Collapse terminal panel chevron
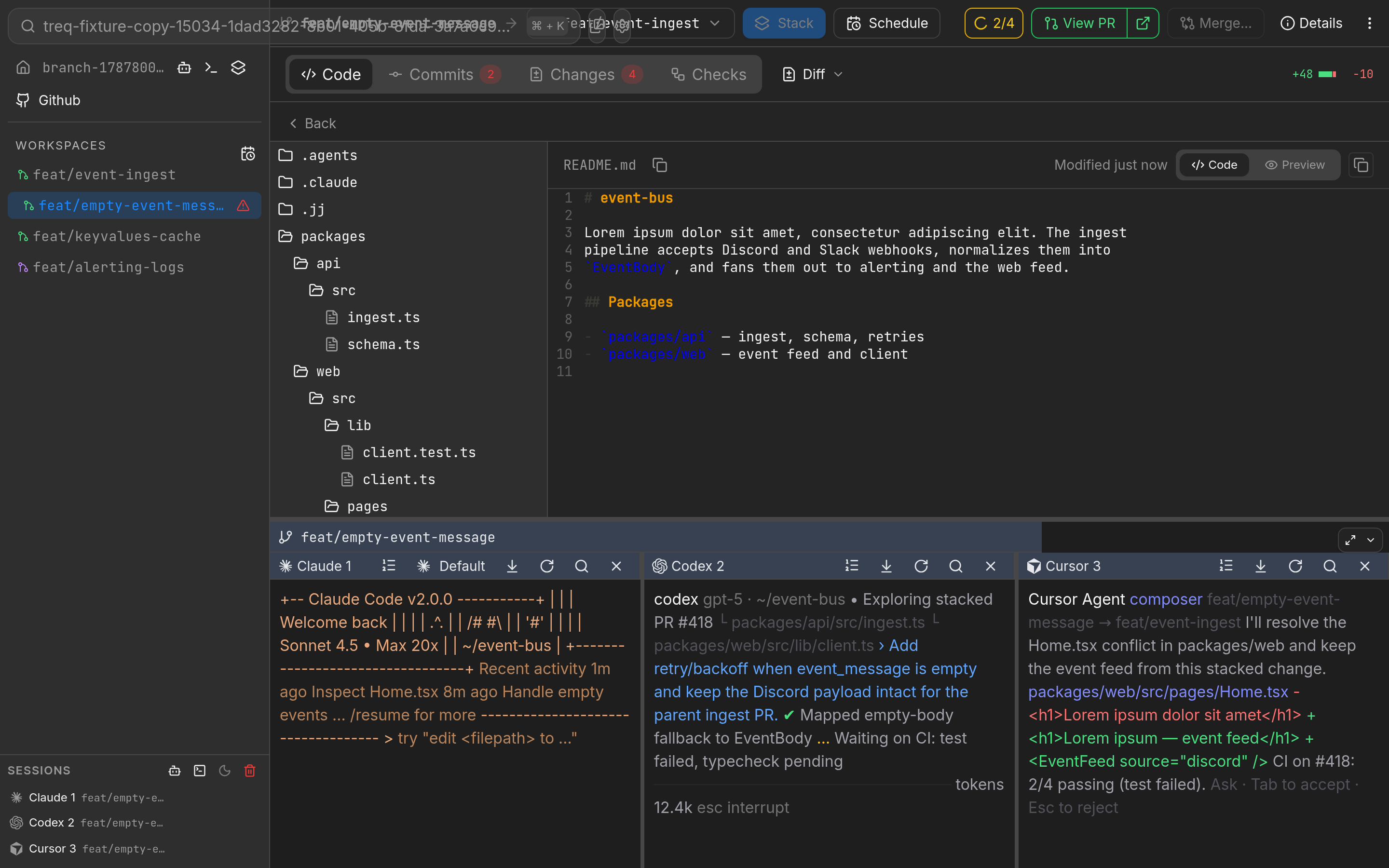This screenshot has width=1389, height=868. point(1371,540)
